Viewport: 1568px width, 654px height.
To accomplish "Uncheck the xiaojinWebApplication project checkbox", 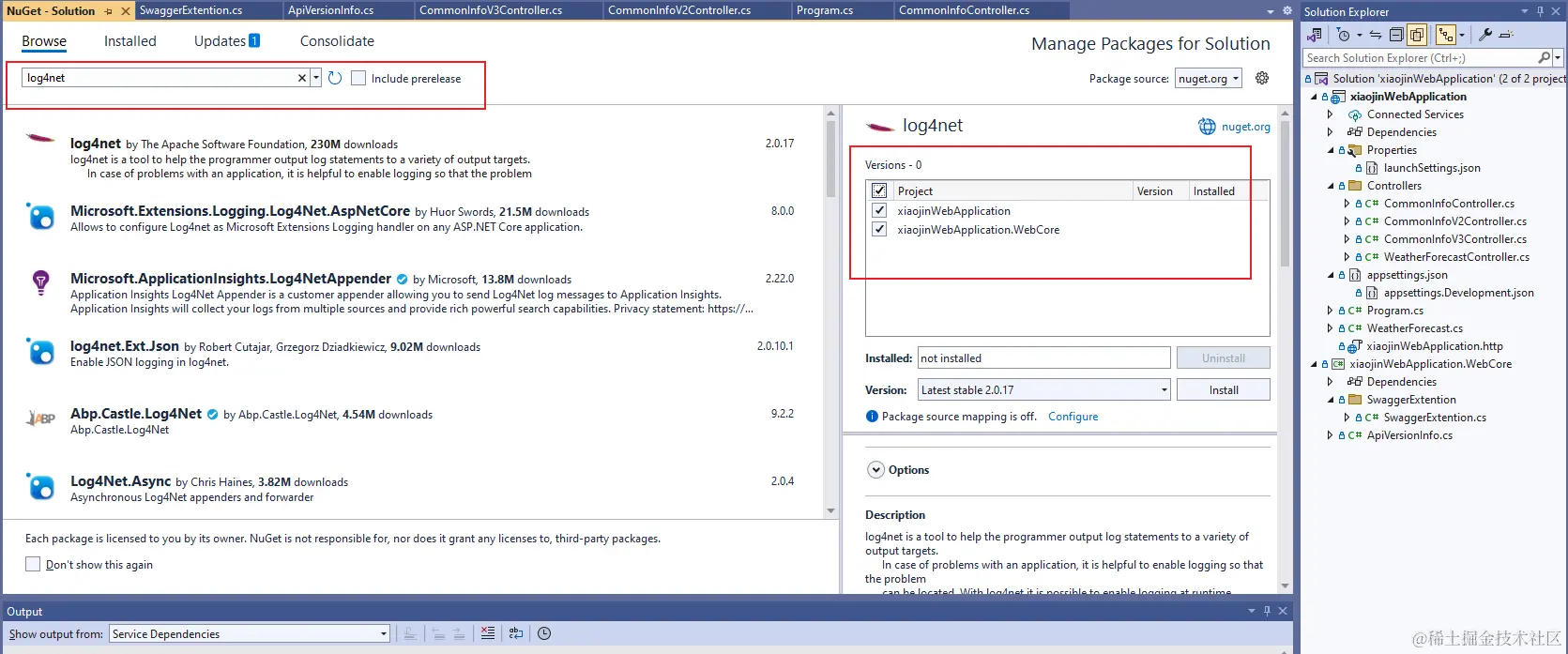I will tap(879, 210).
